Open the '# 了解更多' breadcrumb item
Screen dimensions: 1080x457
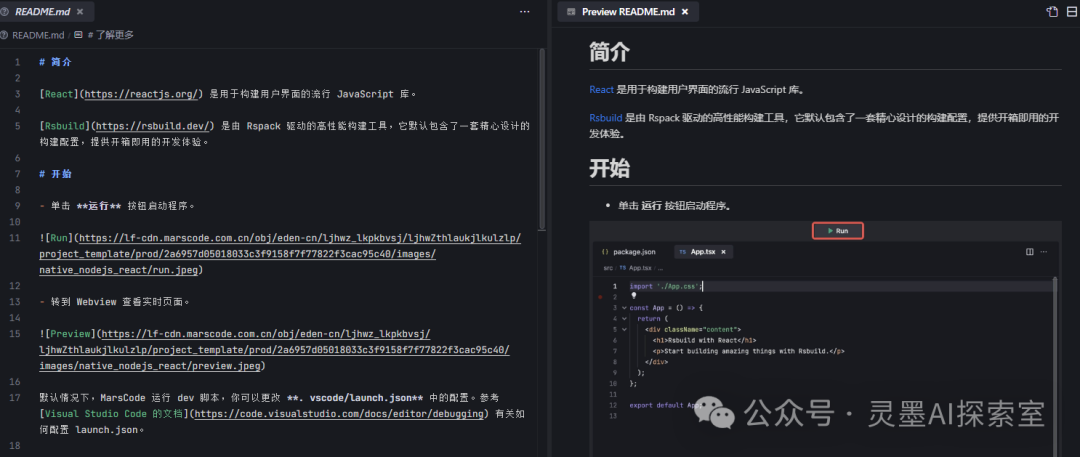pyautogui.click(x=111, y=34)
